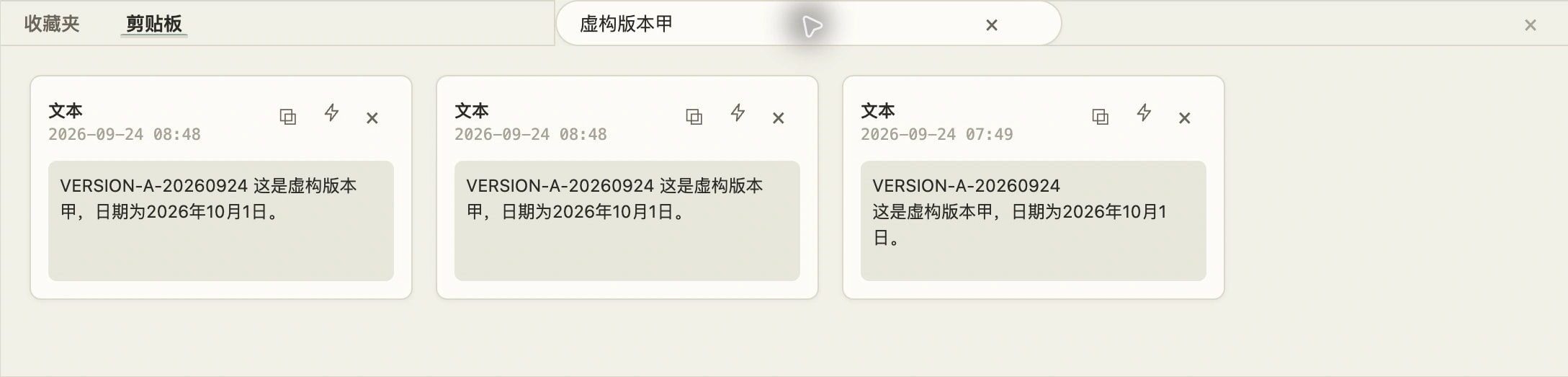Close the clipboard panel with the far-right X
The height and width of the screenshot is (377, 1568).
[1531, 25]
